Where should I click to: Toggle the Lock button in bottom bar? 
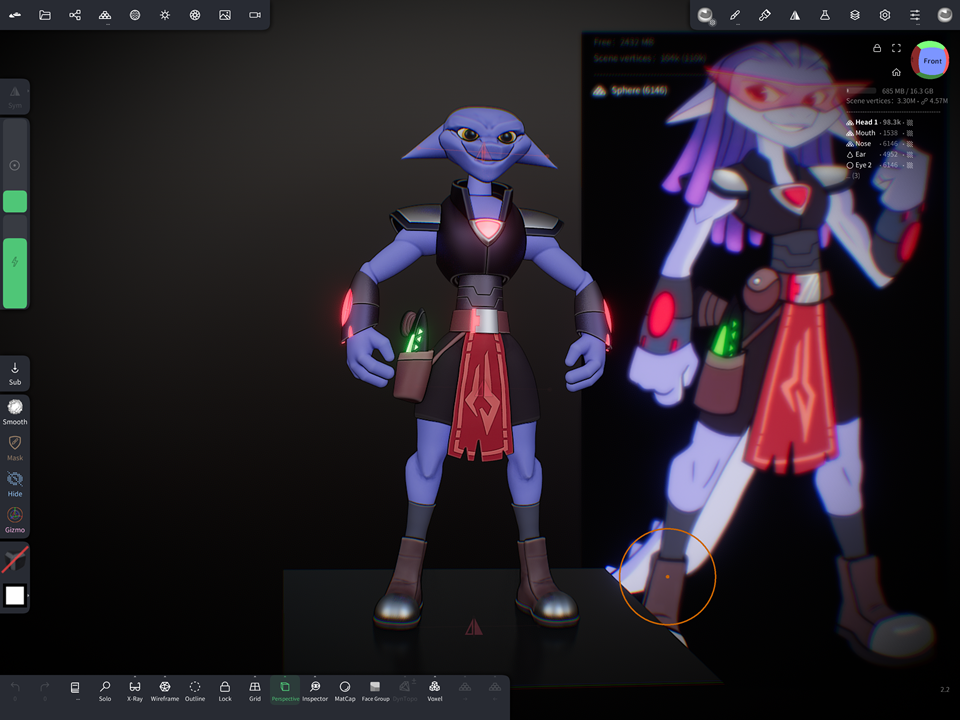coord(225,691)
